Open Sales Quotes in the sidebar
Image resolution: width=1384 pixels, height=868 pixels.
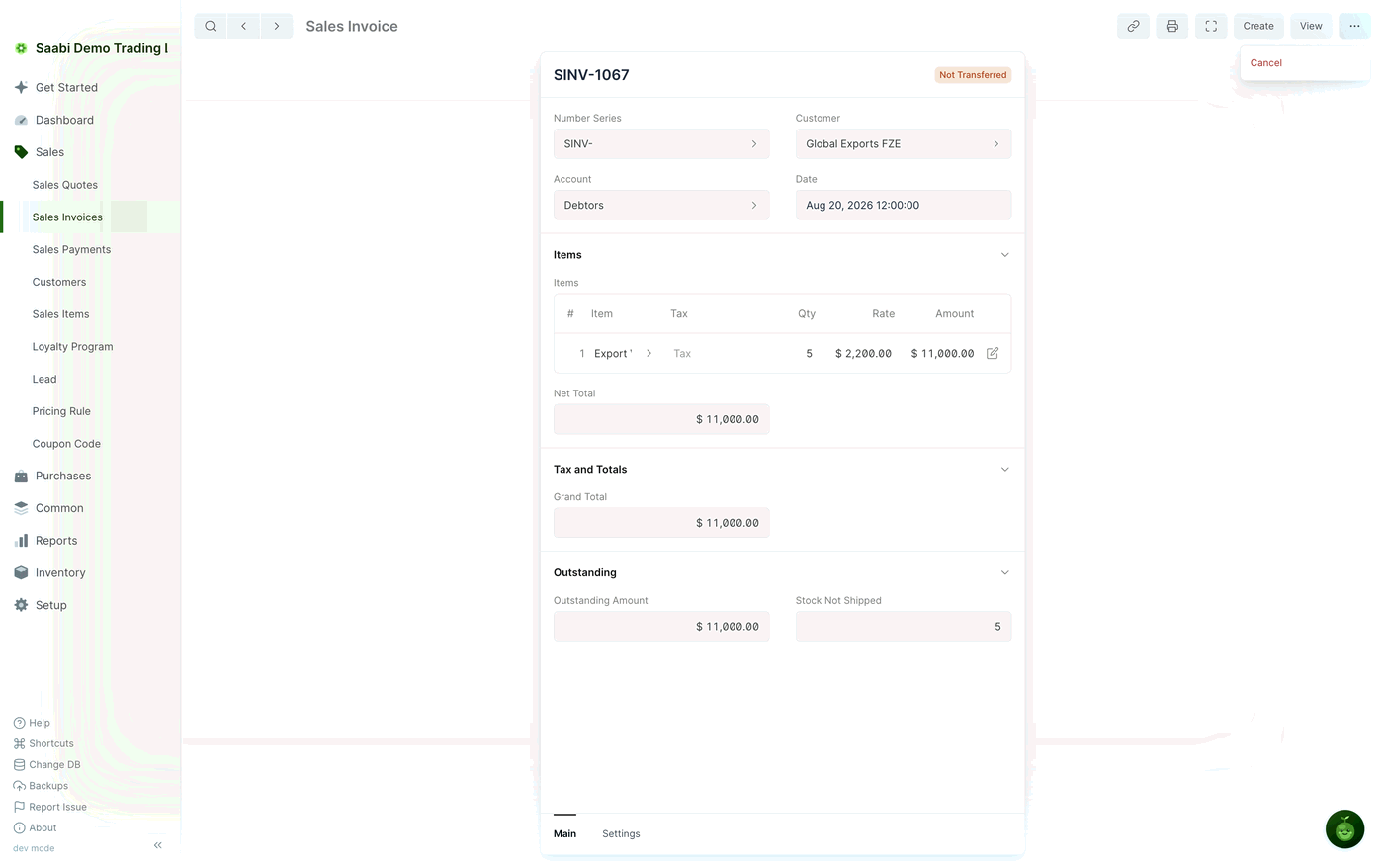tap(65, 185)
